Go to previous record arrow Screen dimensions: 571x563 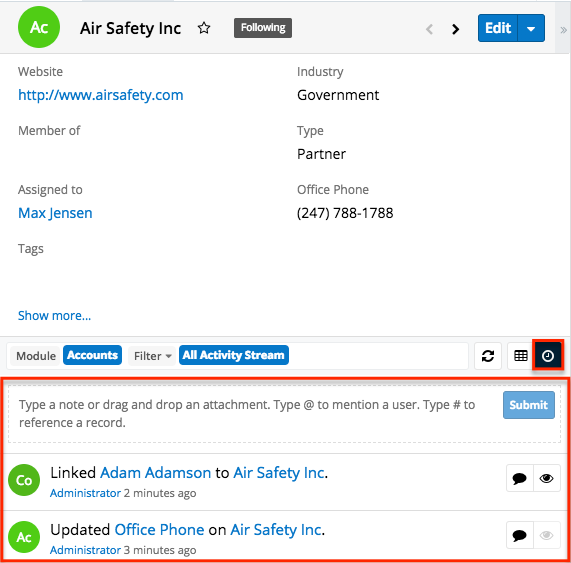click(430, 29)
